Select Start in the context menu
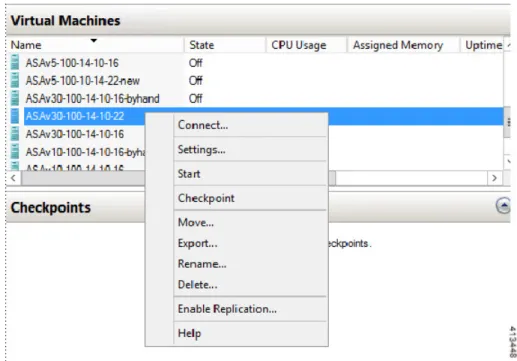This screenshot has height=361, width=517. point(189,174)
